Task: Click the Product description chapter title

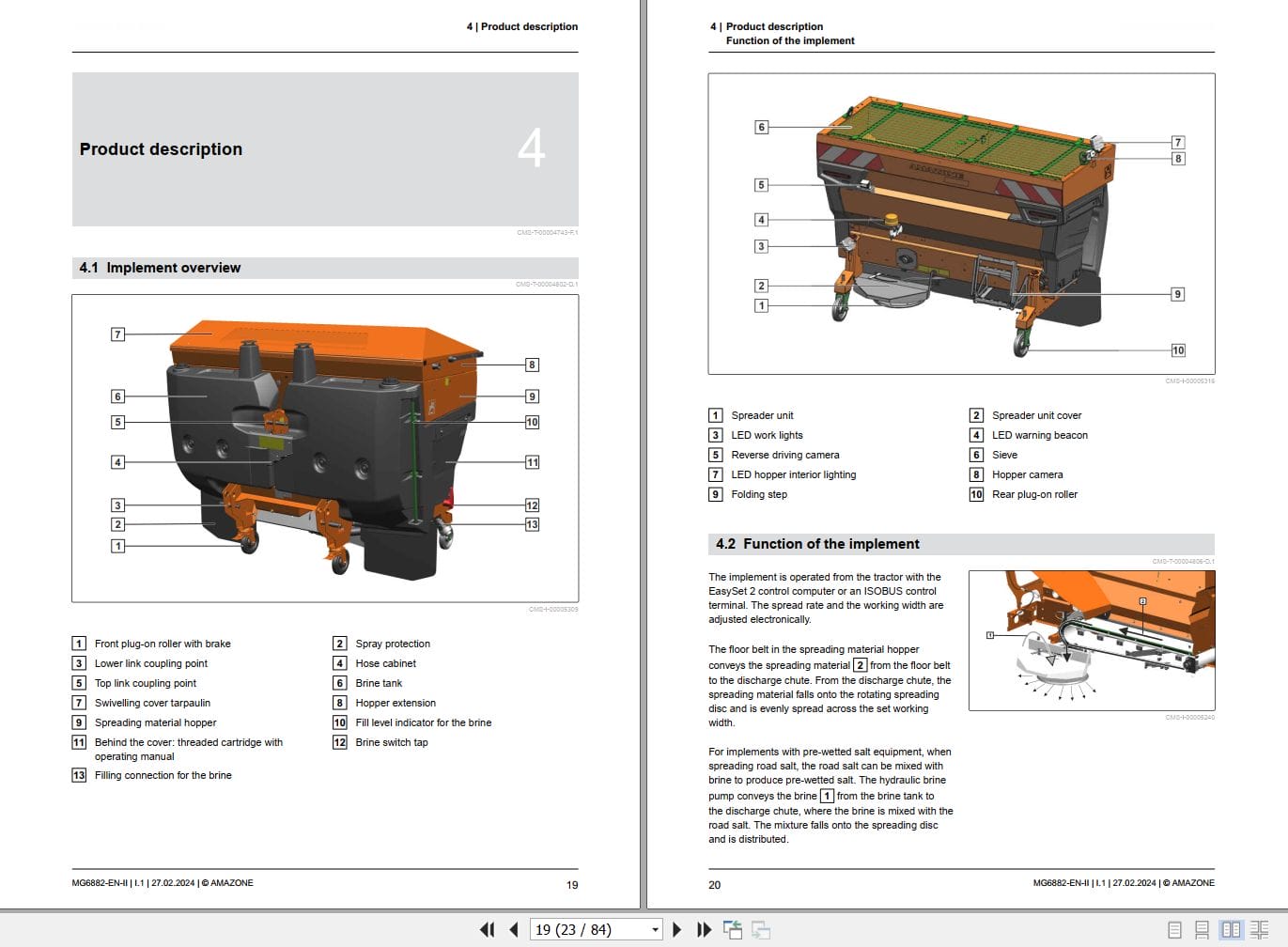Action: click(x=161, y=149)
